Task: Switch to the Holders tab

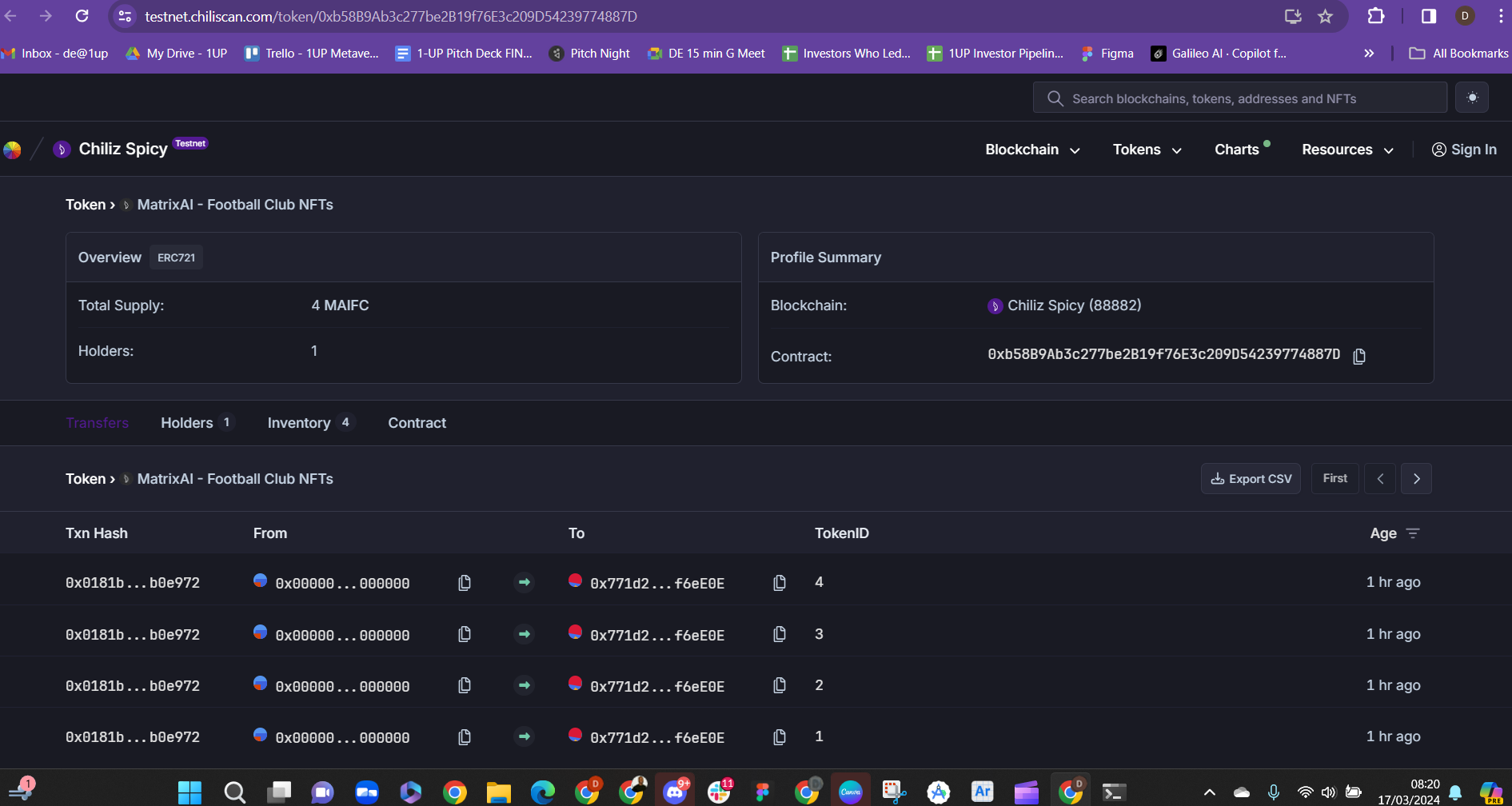Action: pos(197,423)
